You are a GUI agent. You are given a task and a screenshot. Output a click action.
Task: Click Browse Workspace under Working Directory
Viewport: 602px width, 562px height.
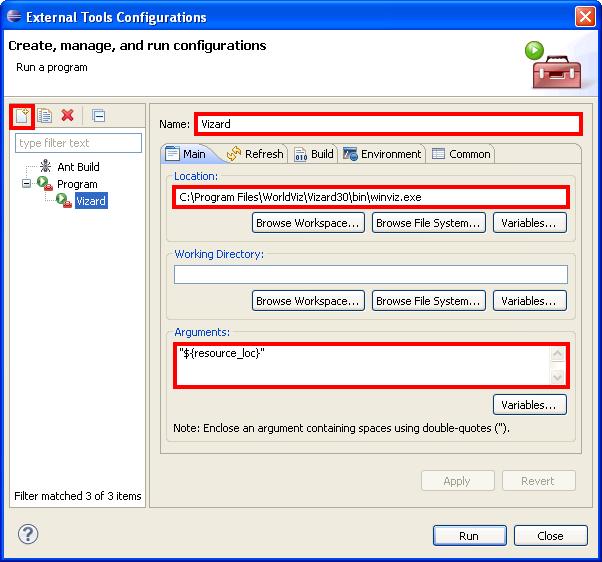pyautogui.click(x=308, y=301)
